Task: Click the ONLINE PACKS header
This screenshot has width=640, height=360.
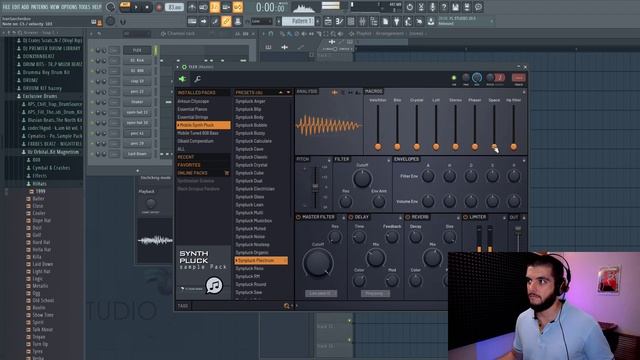Action: click(193, 173)
